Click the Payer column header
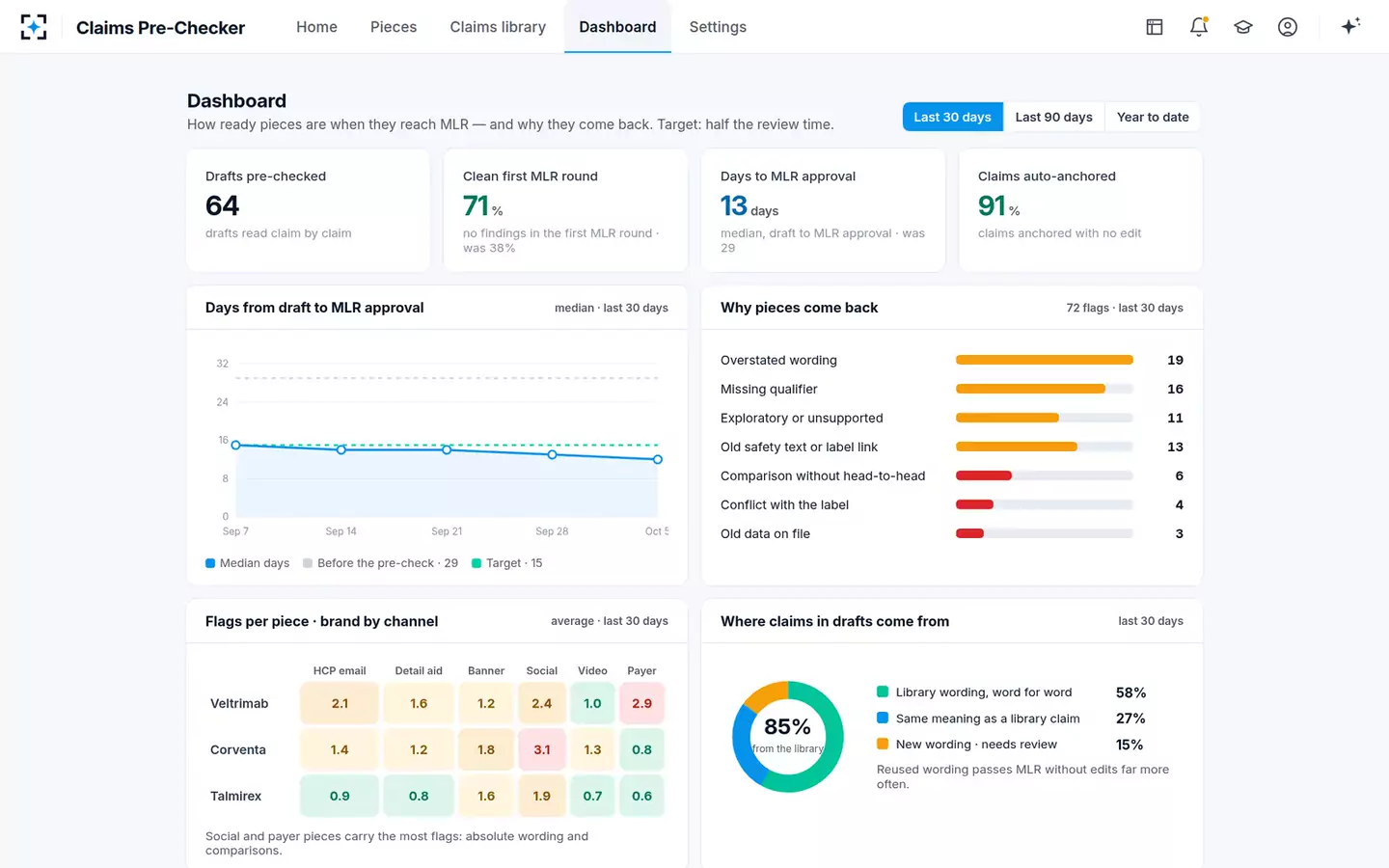Viewport: 1389px width, 868px height. [x=641, y=670]
